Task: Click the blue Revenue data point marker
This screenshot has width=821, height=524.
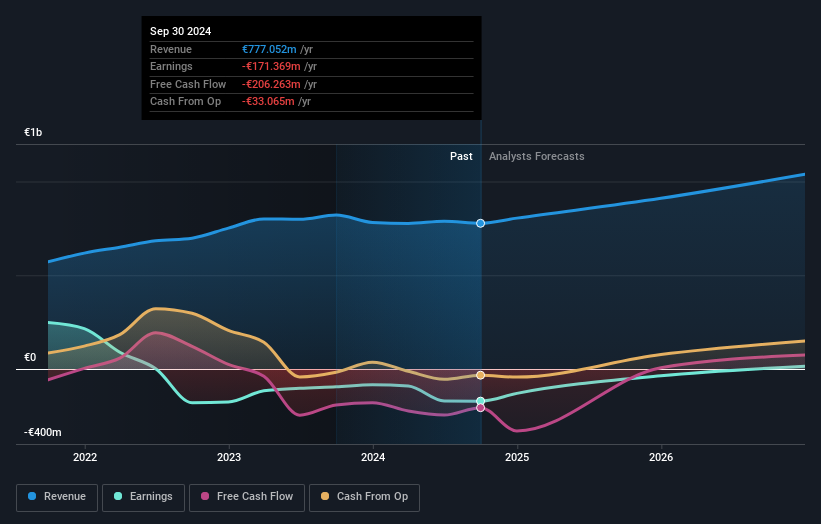Action: pos(480,224)
